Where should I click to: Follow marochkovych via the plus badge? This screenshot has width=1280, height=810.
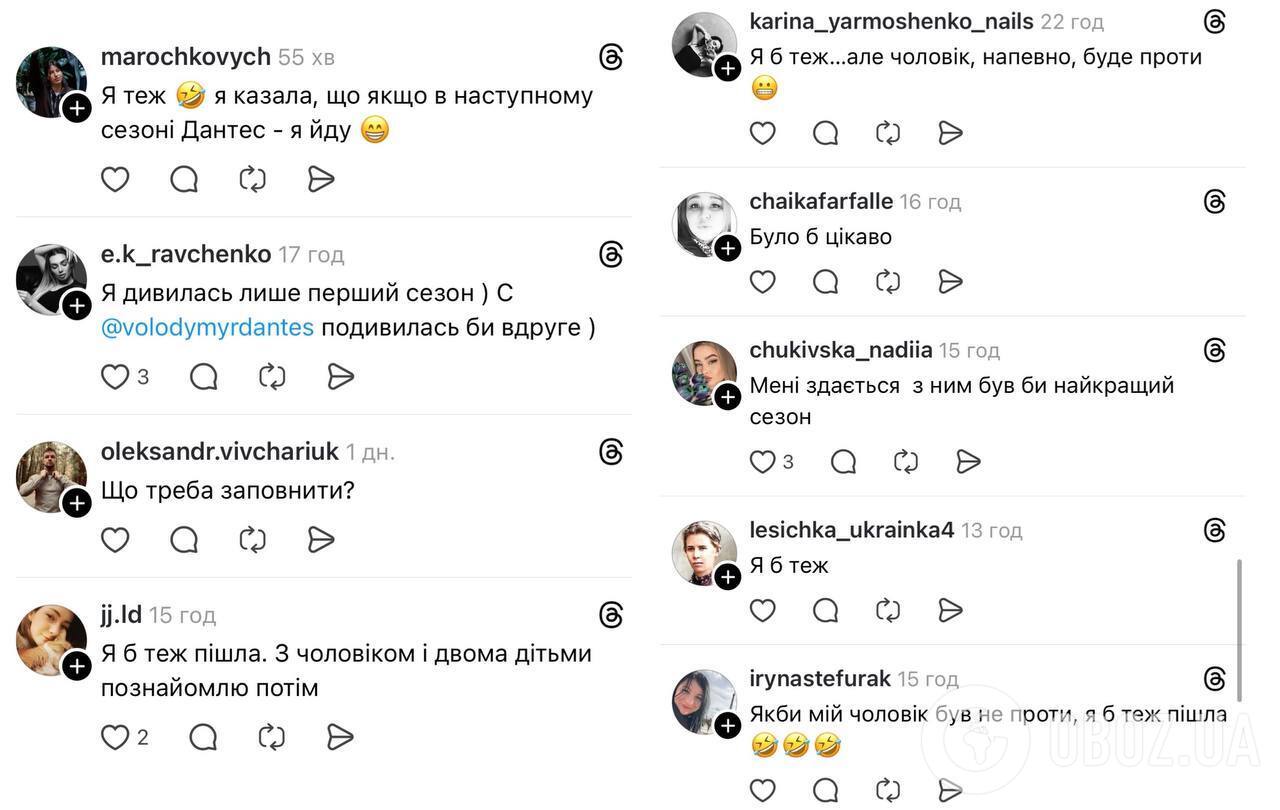pyautogui.click(x=76, y=107)
